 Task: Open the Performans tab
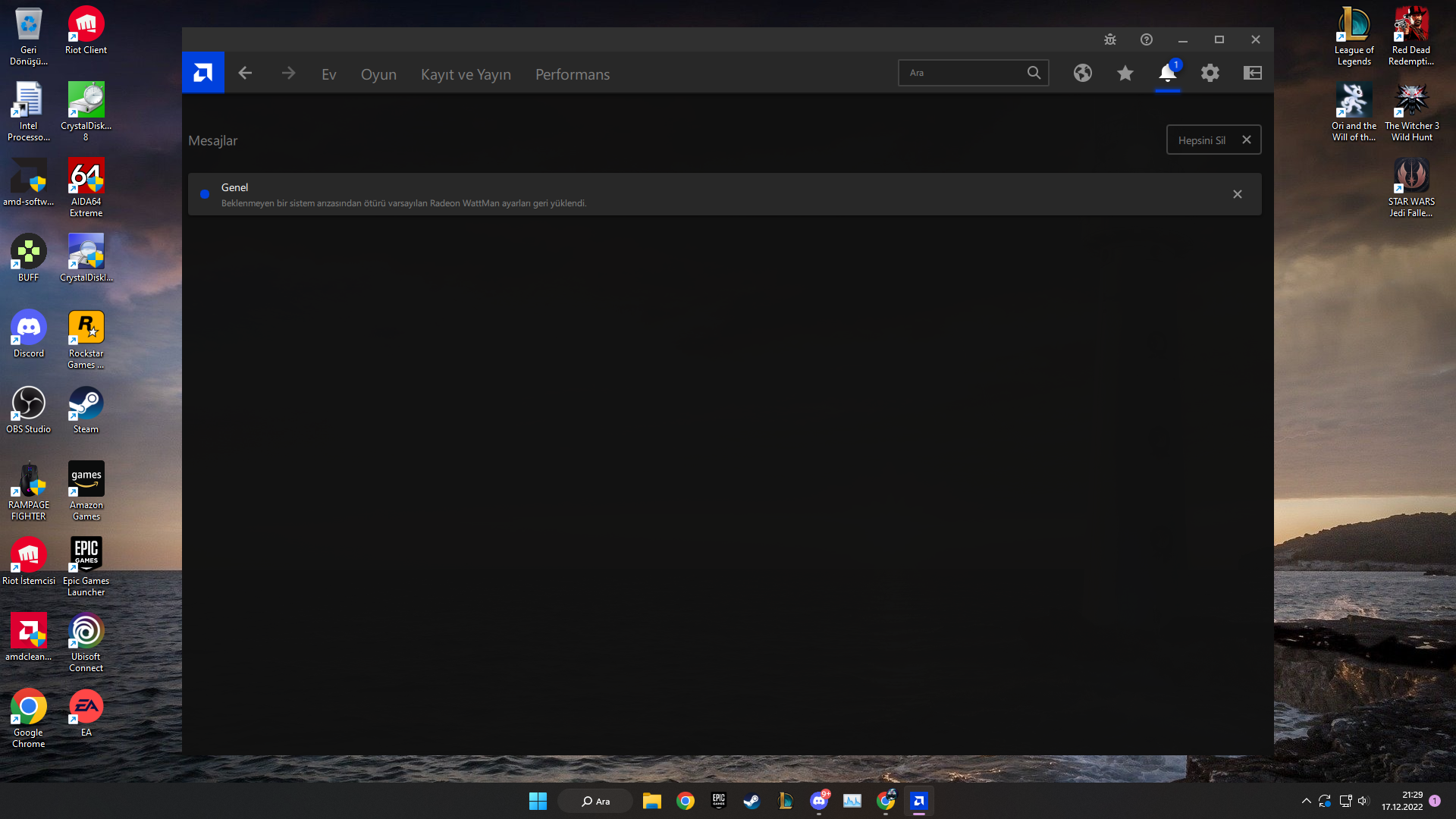[572, 74]
